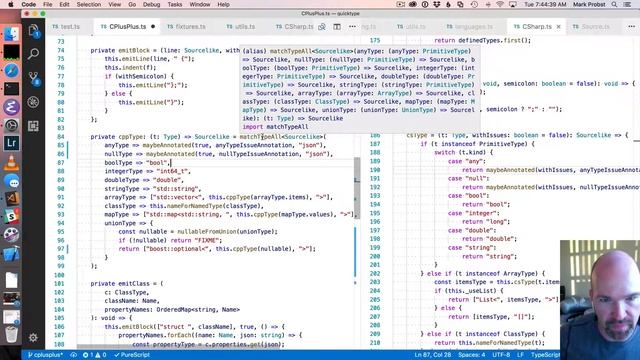Click the PureScript status bar item
Viewport: 640px width, 360px height.
132,355
